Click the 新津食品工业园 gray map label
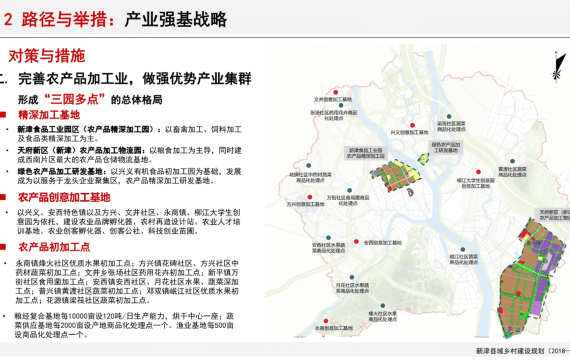570x360 pixels. pos(366,153)
